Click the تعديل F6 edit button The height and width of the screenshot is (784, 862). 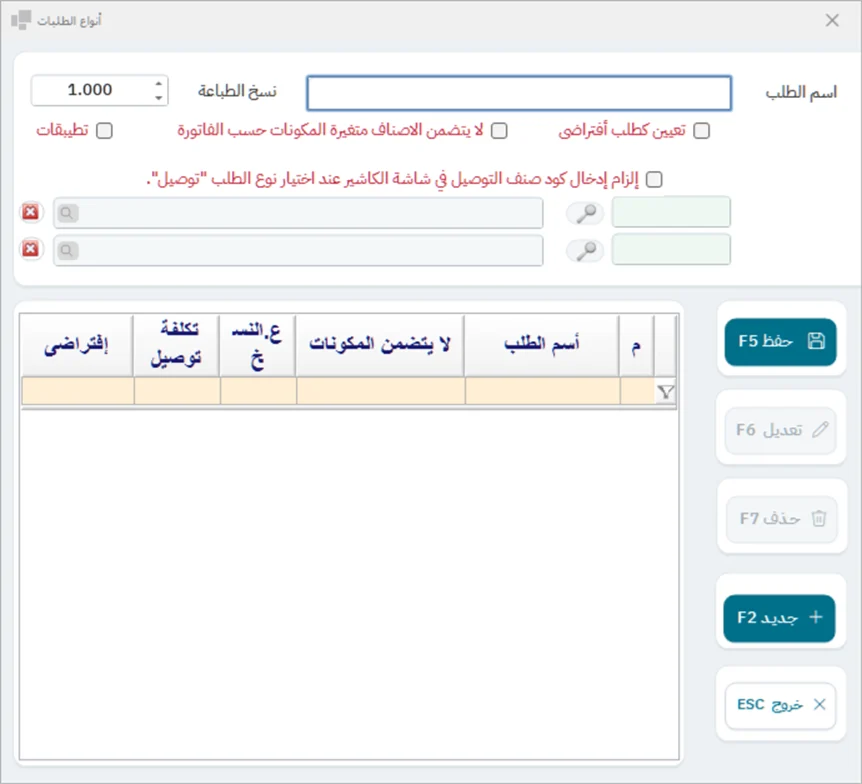tap(781, 430)
